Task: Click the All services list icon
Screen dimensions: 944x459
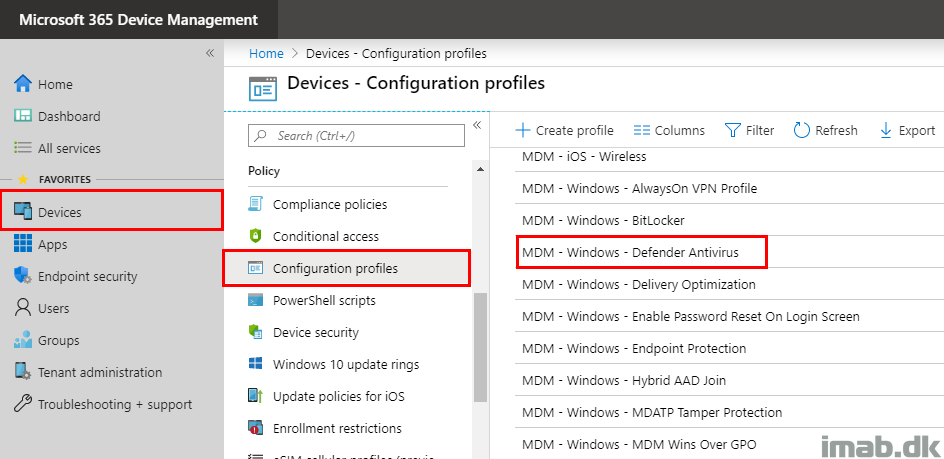Action: 22,148
